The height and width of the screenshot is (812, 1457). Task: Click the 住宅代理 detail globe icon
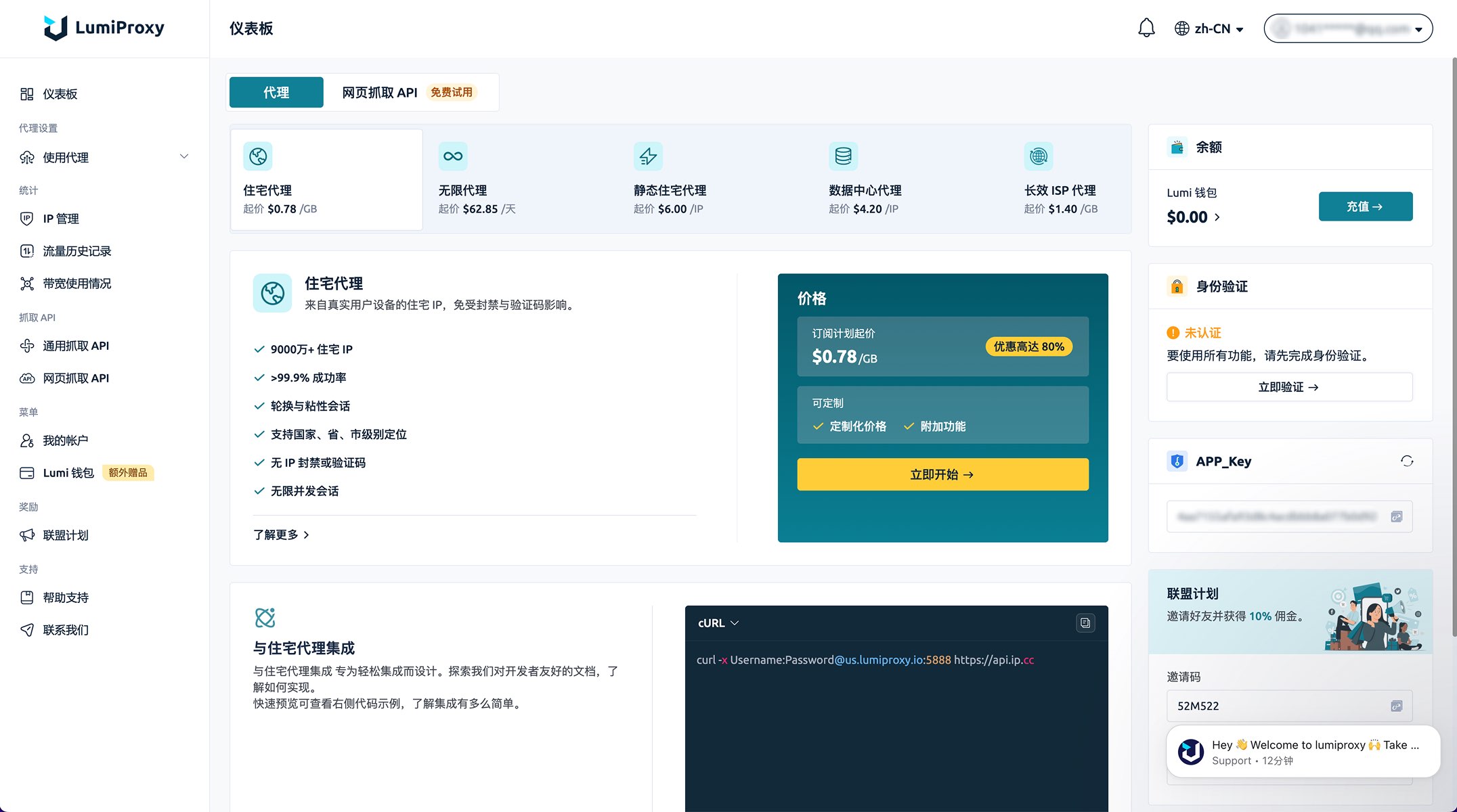tap(272, 293)
